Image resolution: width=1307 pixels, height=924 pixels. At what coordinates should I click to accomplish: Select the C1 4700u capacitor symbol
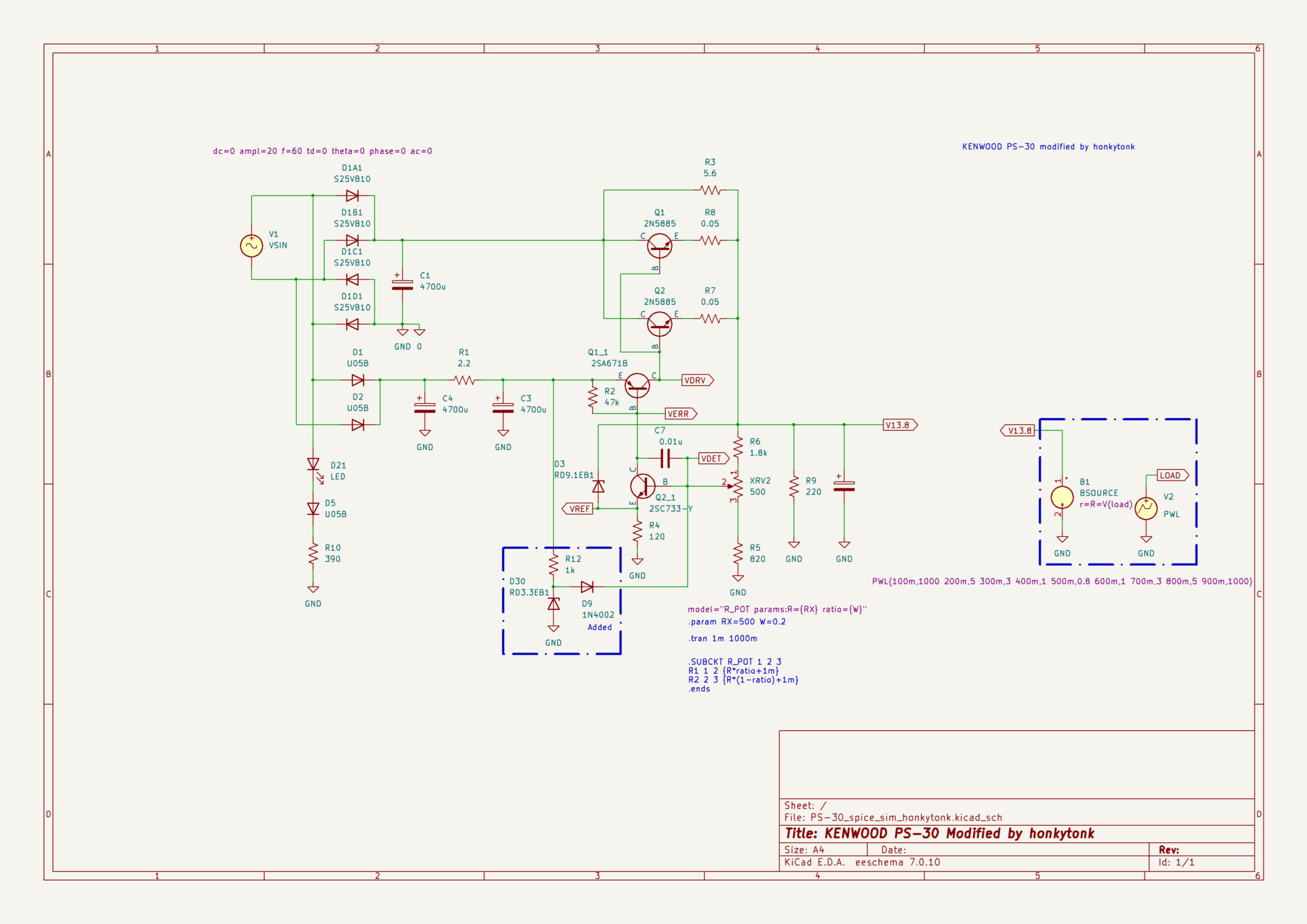pos(402,285)
